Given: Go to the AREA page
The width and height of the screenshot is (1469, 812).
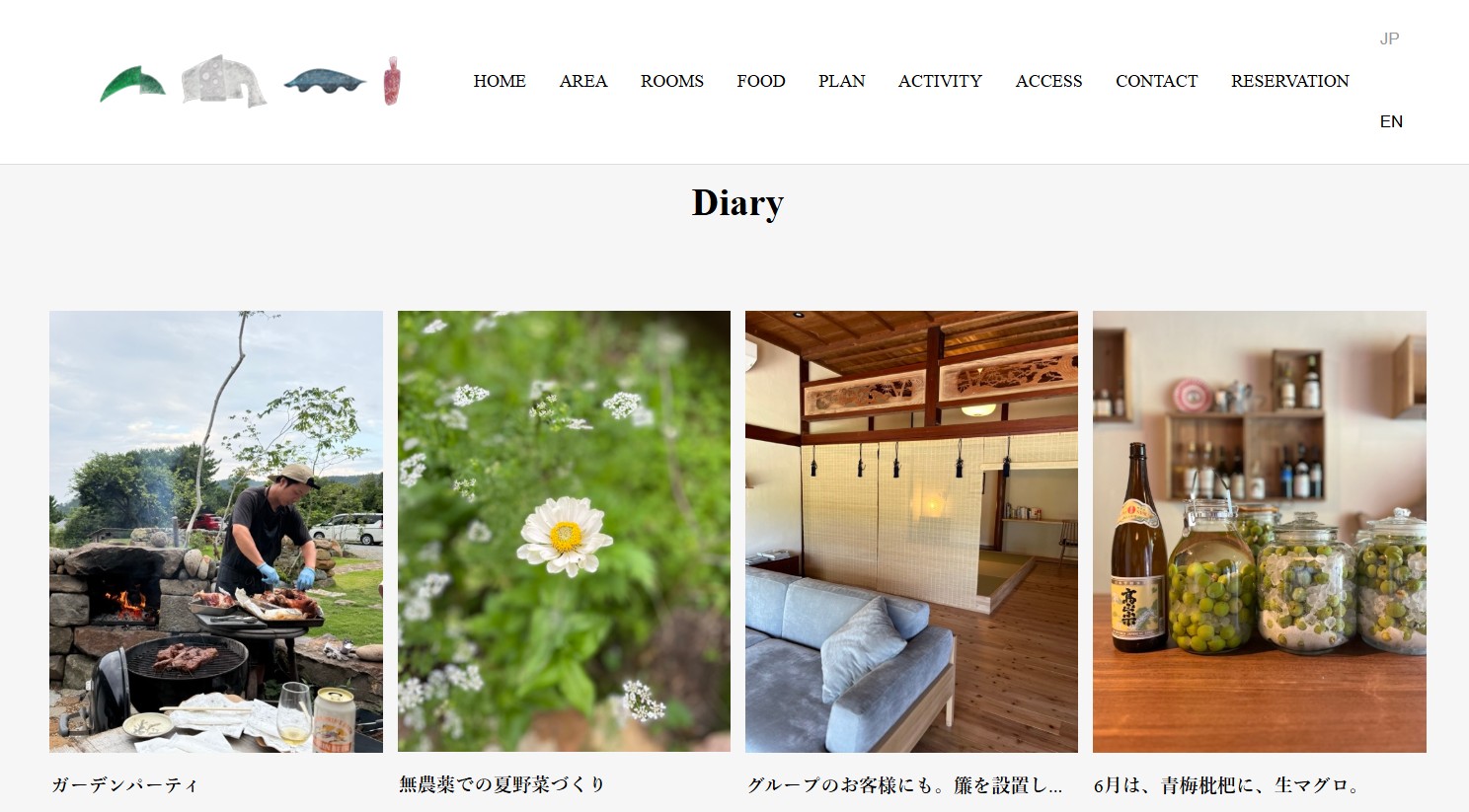Looking at the screenshot, I should 583,81.
